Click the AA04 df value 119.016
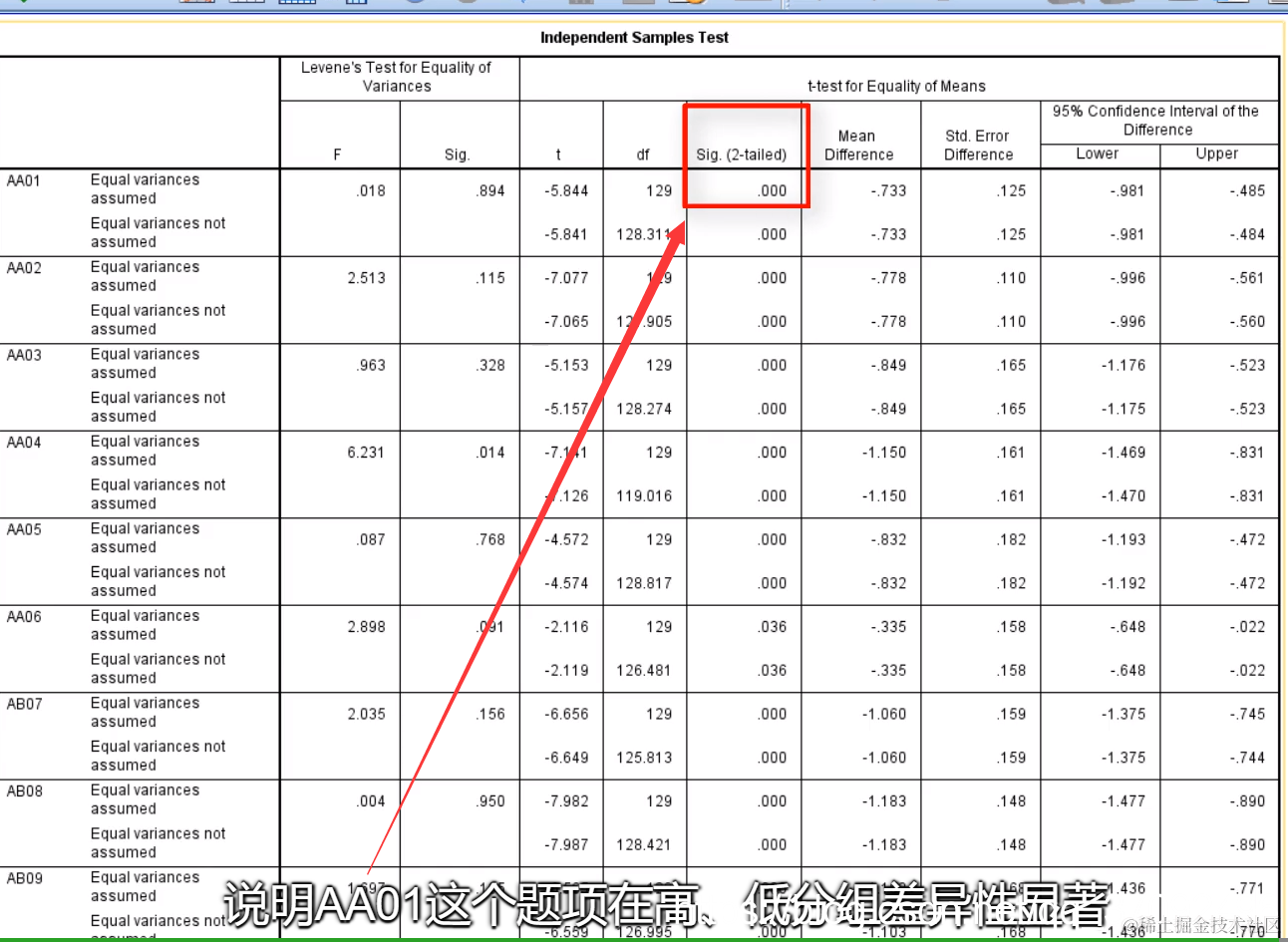Viewport: 1288px width, 942px height. pyautogui.click(x=644, y=496)
